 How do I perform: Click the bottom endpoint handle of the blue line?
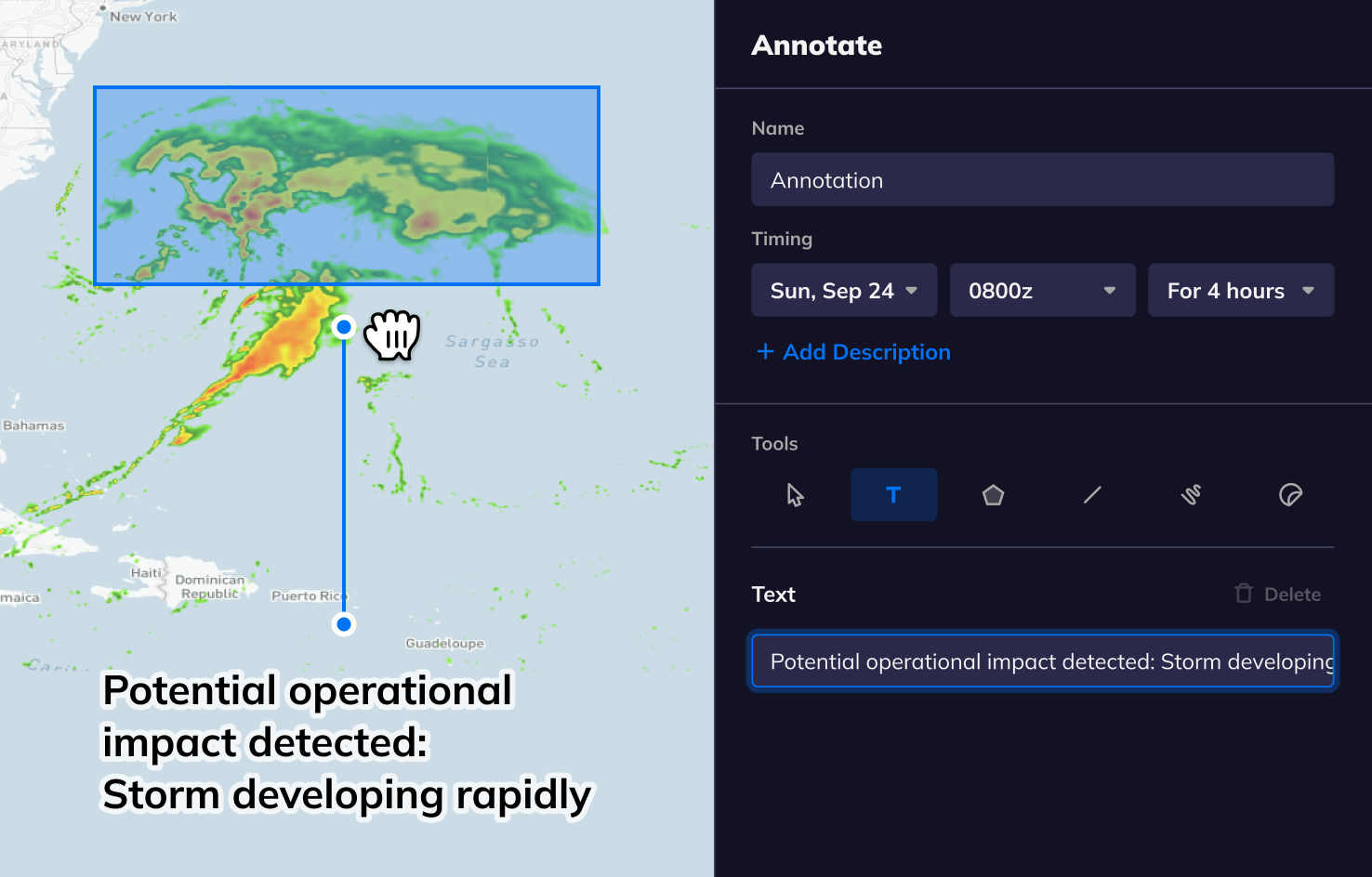(x=344, y=624)
